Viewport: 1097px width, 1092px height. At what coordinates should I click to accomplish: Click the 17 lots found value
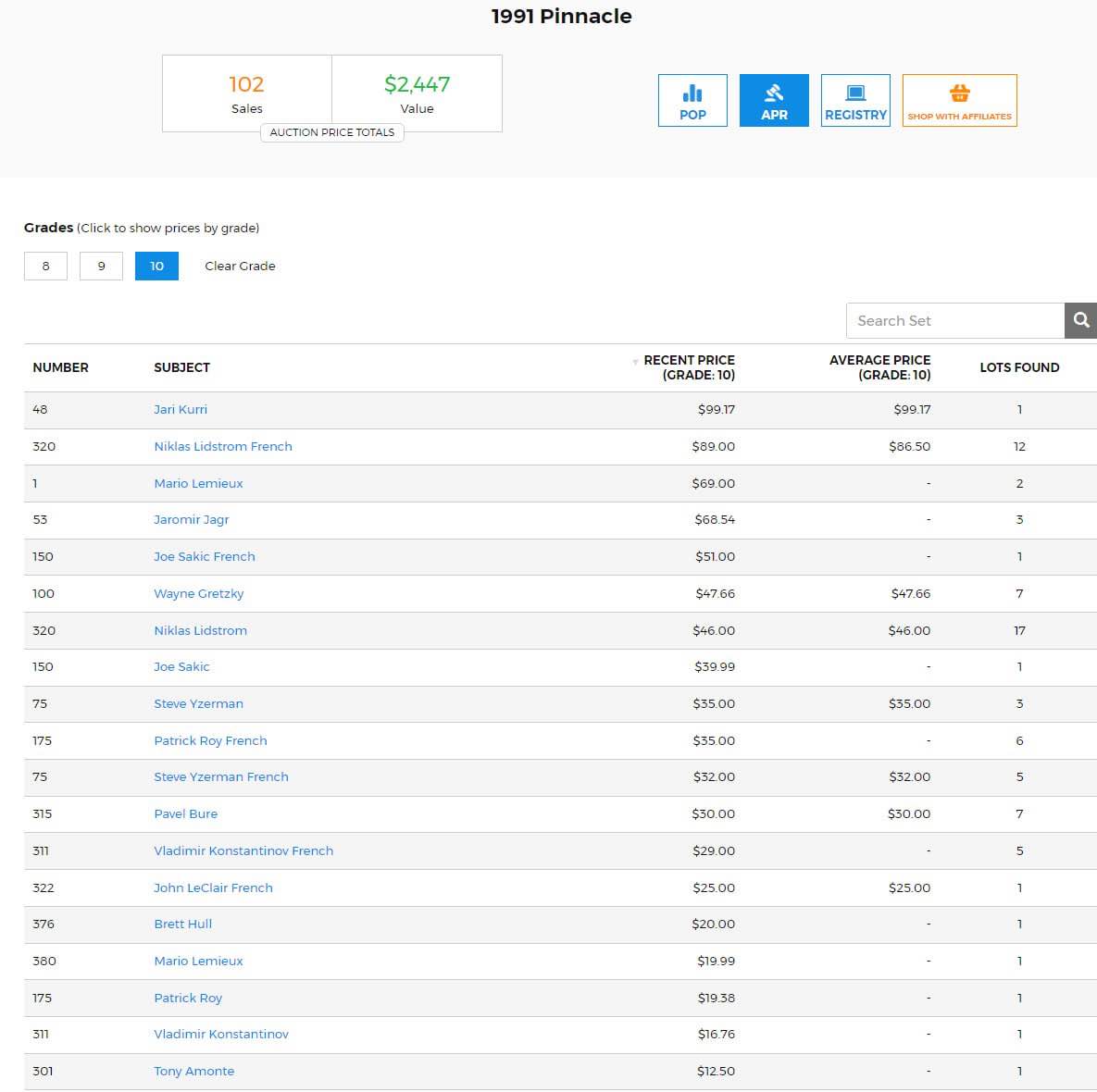point(1019,630)
